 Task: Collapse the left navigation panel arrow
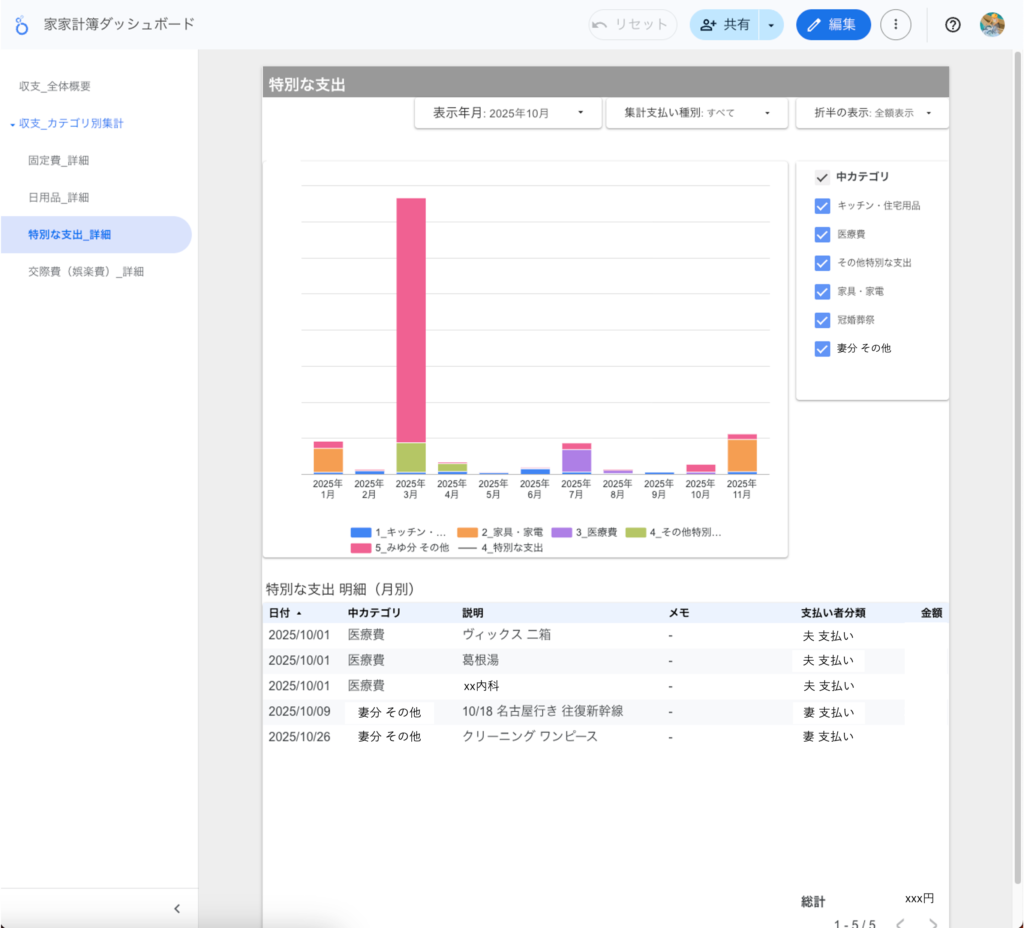coord(177,909)
